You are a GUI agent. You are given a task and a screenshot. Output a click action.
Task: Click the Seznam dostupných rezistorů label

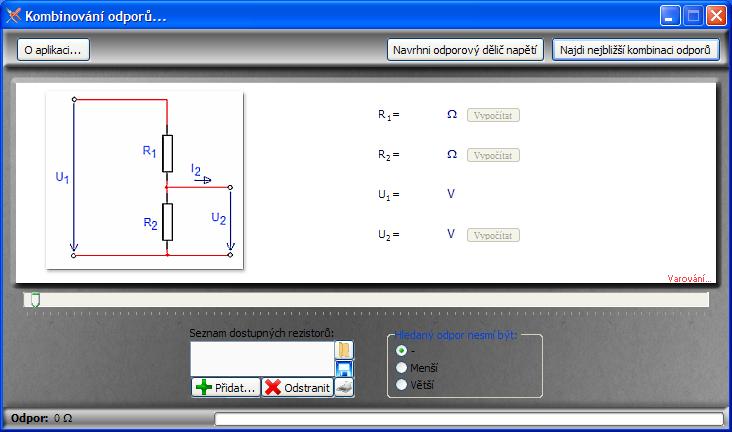pos(261,333)
